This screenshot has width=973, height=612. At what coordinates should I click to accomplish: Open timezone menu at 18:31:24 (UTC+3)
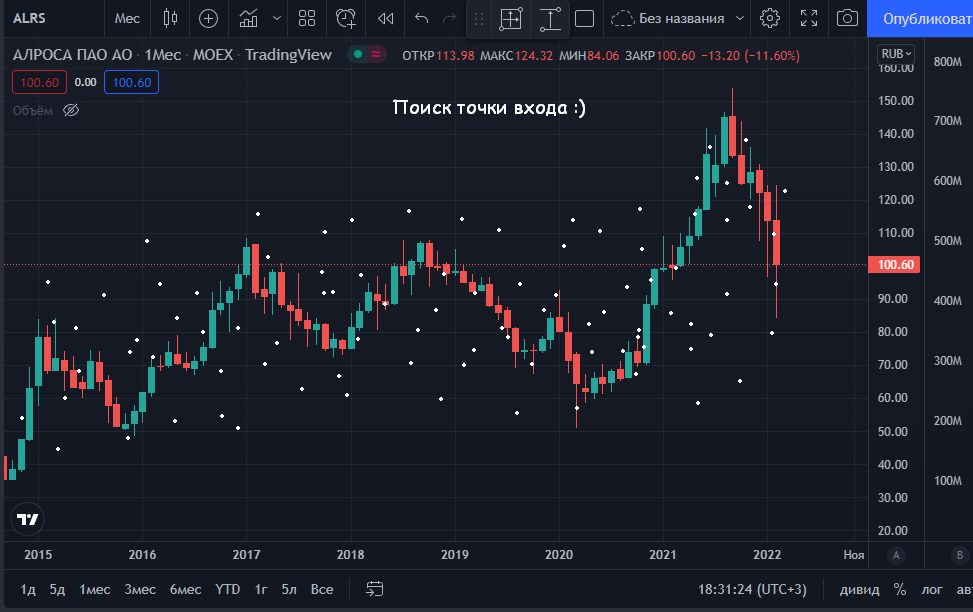click(752, 589)
